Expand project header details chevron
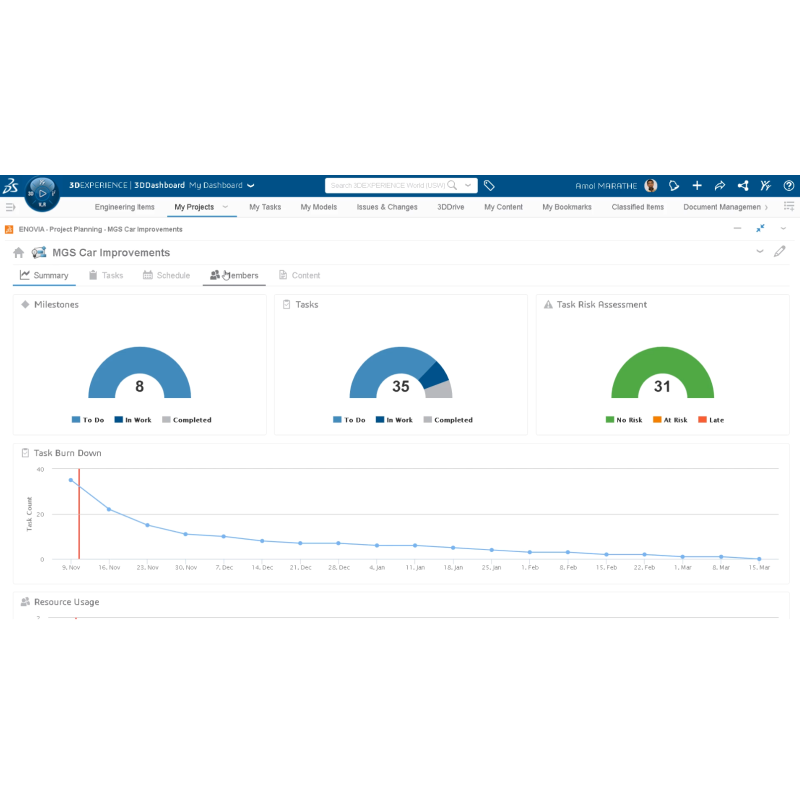 (x=760, y=251)
